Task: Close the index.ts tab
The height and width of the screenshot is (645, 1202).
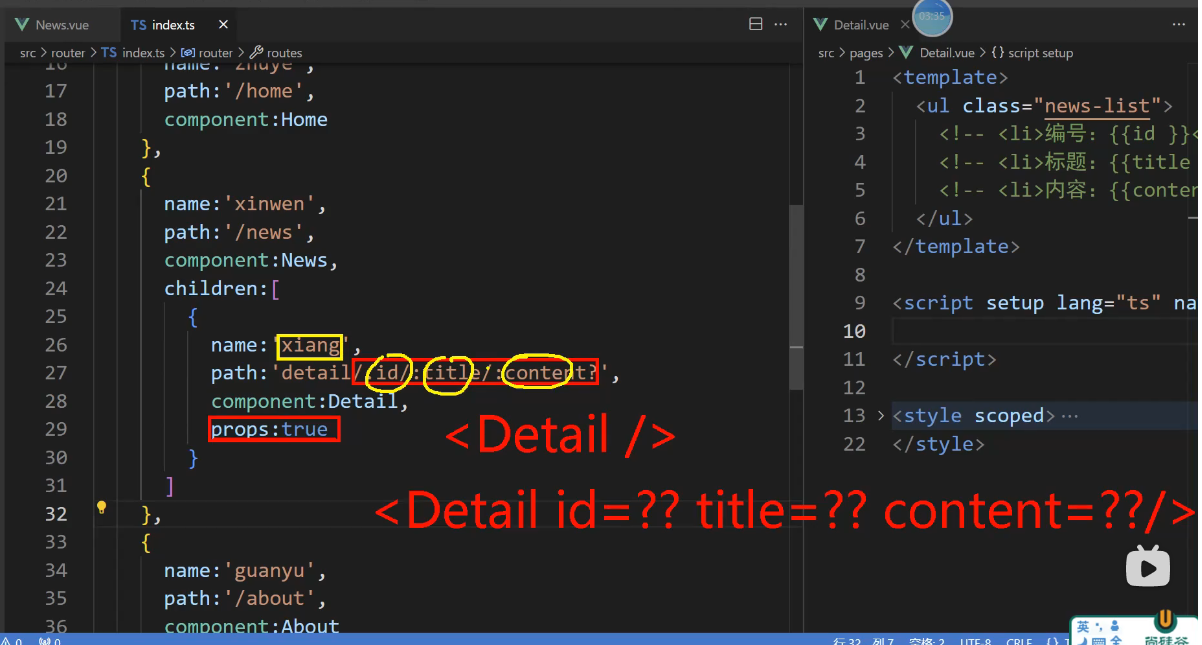Action: coord(222,25)
